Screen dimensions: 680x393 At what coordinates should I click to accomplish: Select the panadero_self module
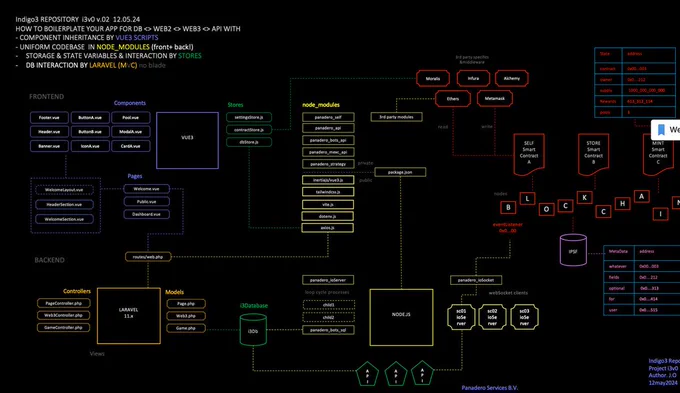pyautogui.click(x=328, y=117)
